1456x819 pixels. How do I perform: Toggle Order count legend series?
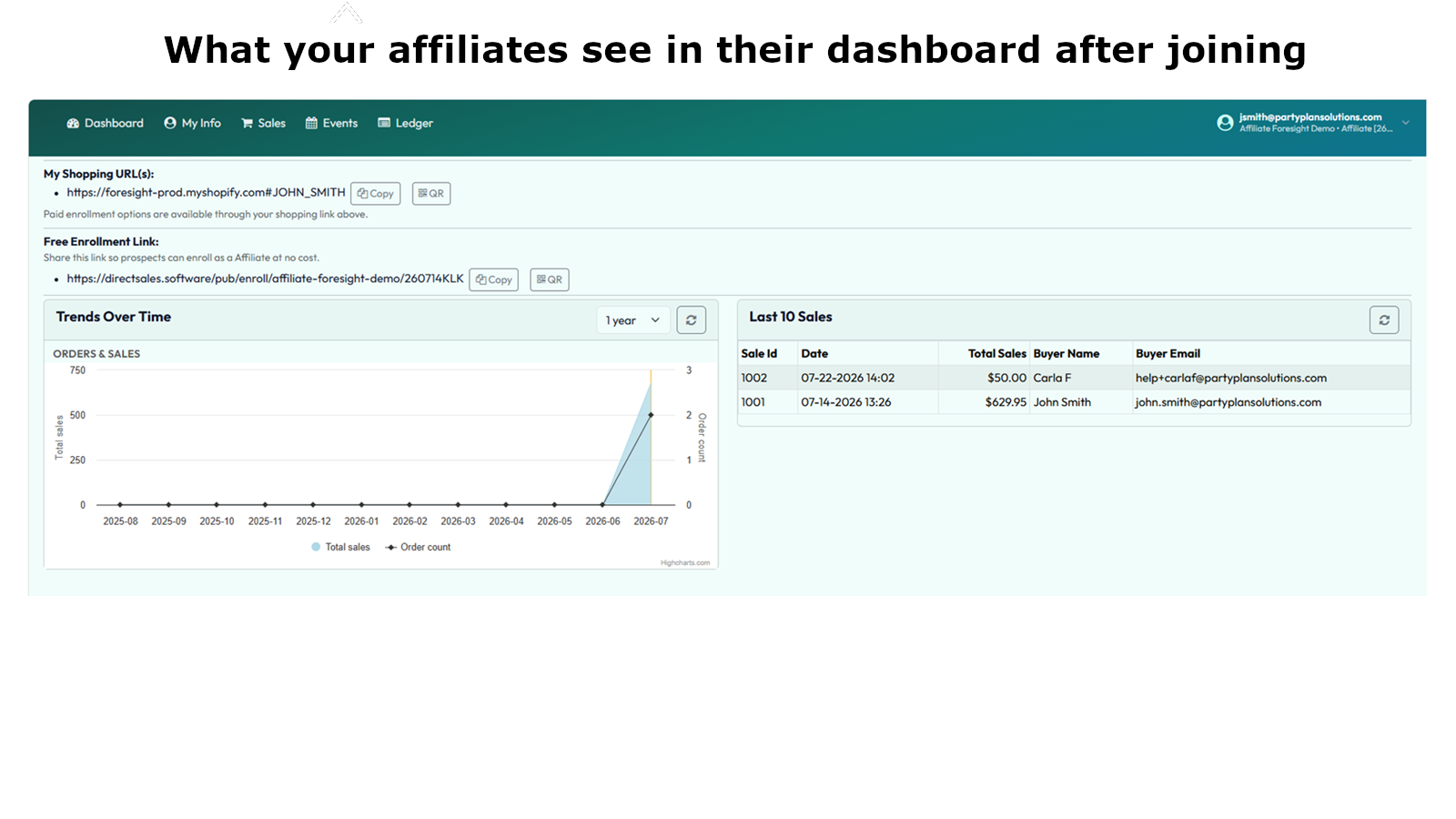click(418, 547)
